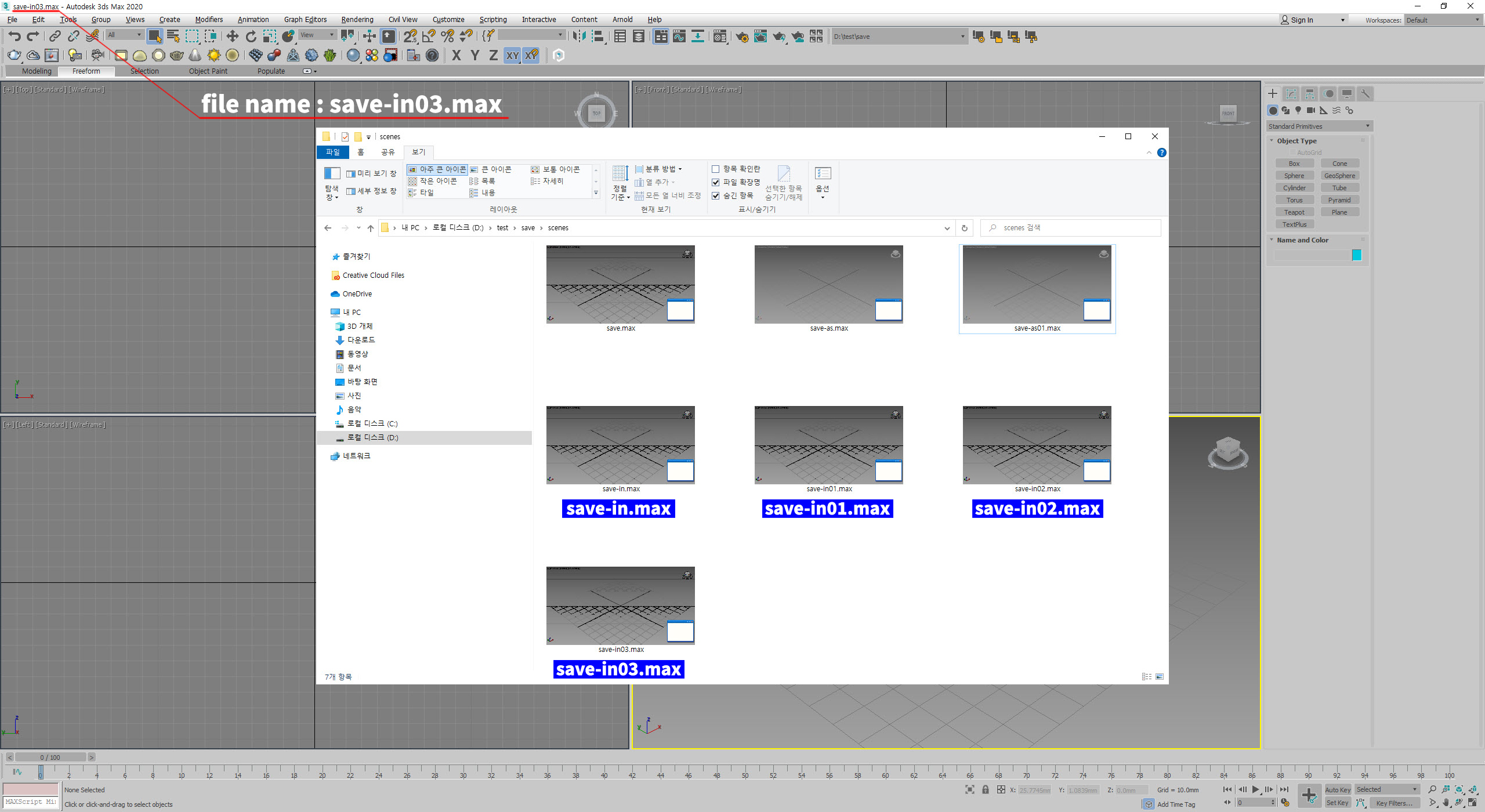Switch to the Modeling ribbon tab
This screenshot has height=812, width=1485.
(37, 71)
